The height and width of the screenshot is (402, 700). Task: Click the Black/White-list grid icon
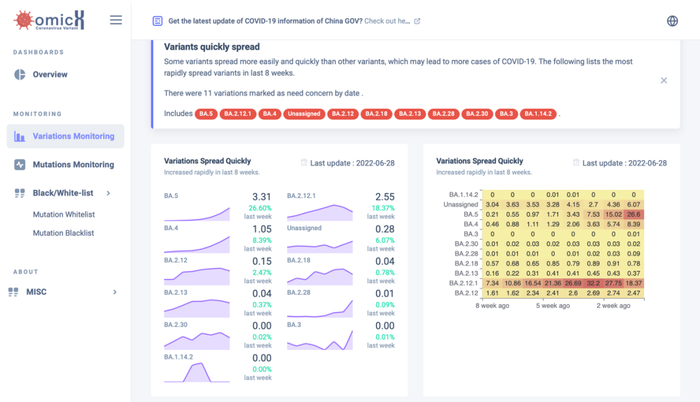20,193
